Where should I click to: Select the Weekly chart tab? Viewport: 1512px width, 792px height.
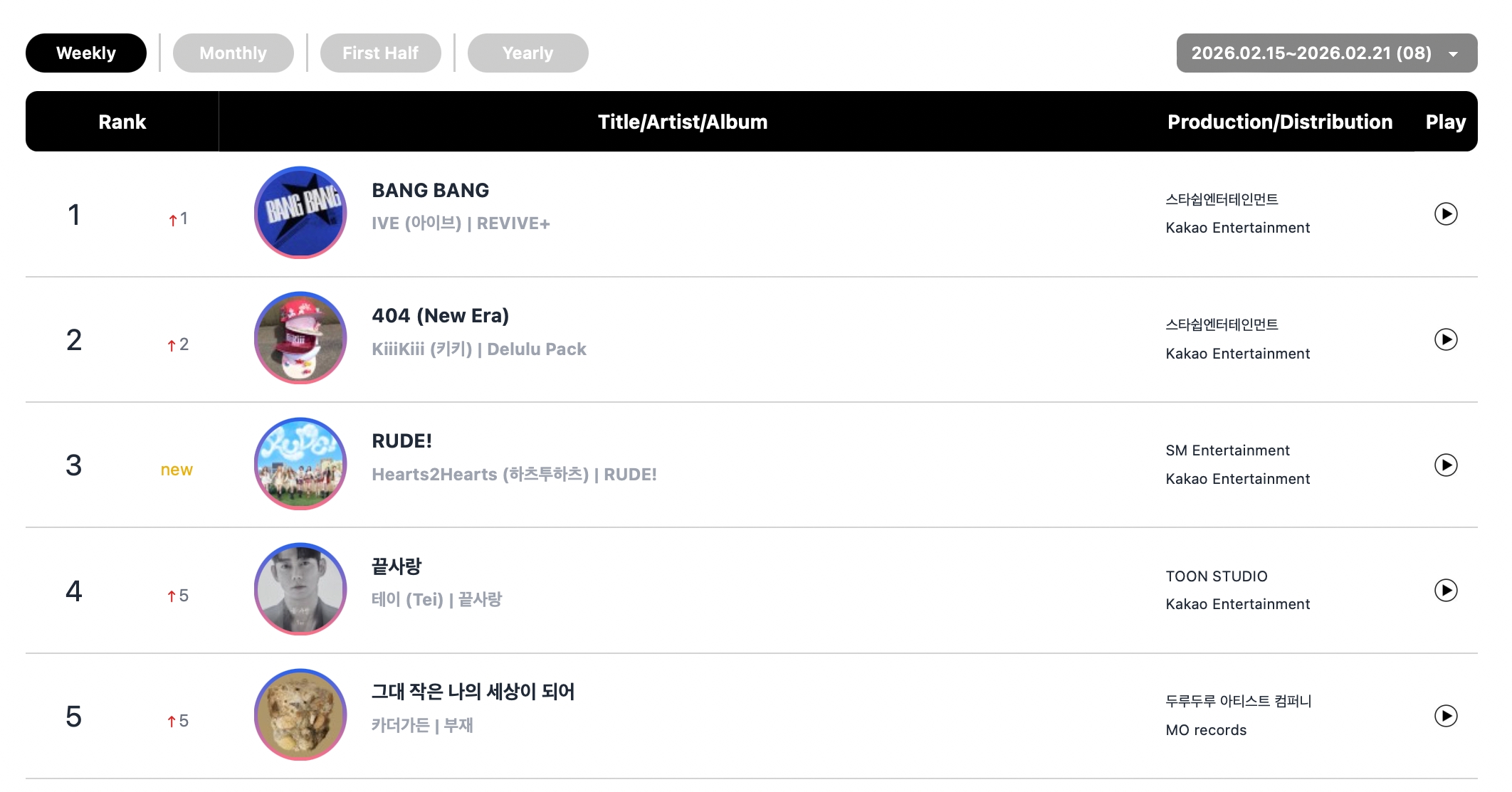(86, 53)
